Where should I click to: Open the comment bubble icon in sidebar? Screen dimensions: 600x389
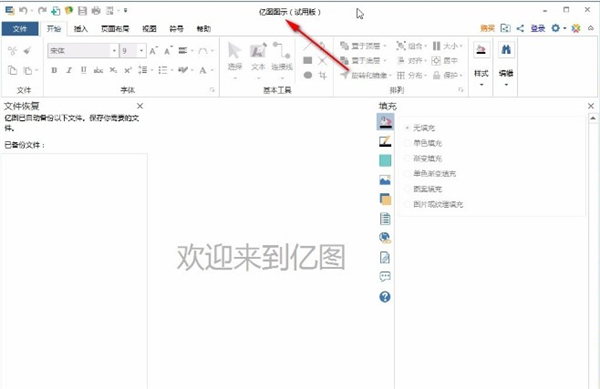[385, 277]
